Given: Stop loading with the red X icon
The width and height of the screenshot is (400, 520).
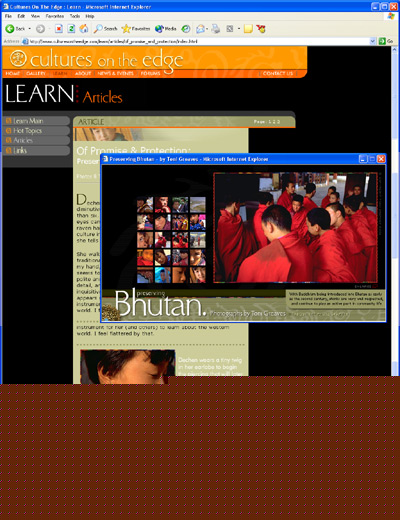Looking at the screenshot, I should (x=59, y=29).
